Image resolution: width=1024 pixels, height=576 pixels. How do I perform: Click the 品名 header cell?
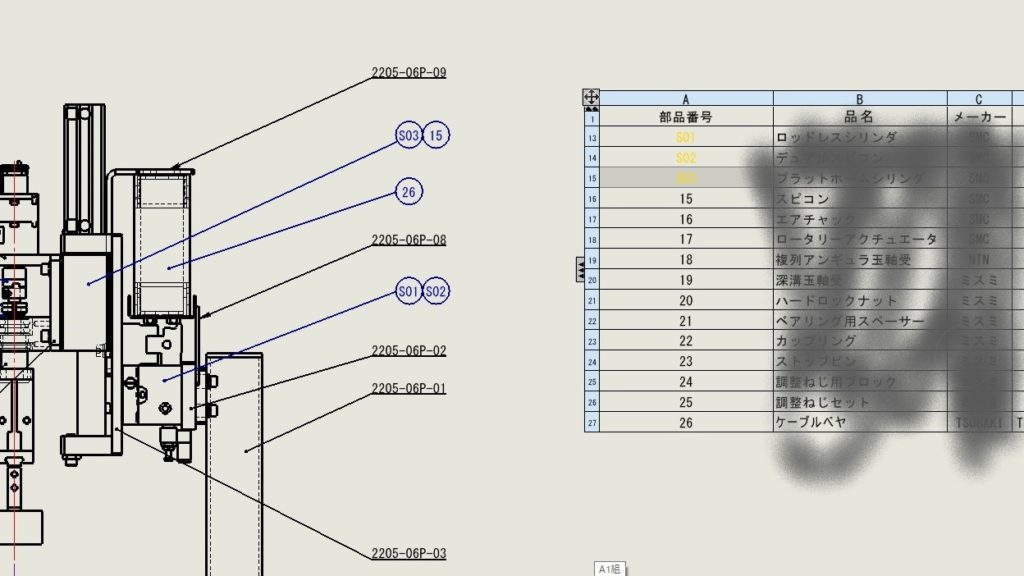(859, 117)
